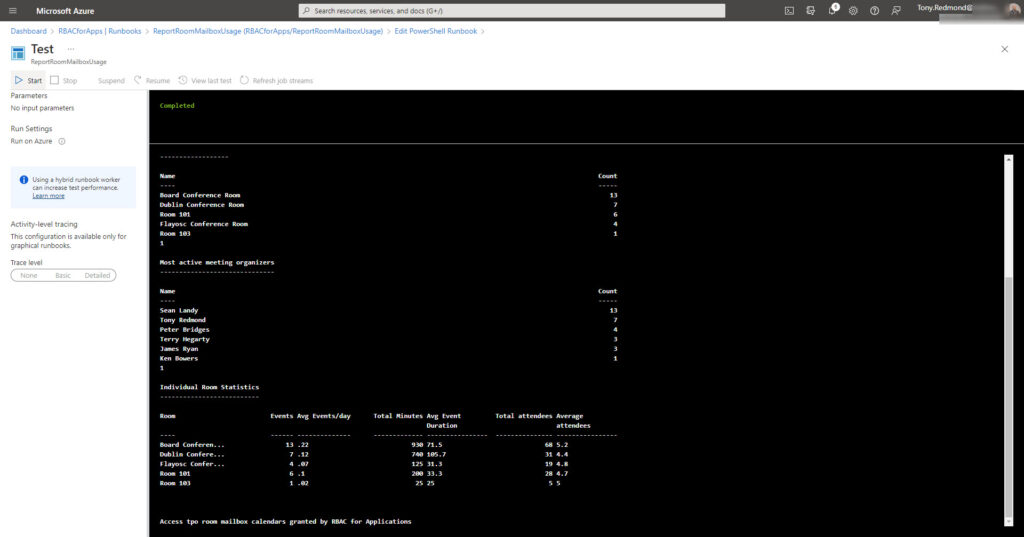The height and width of the screenshot is (537, 1024).
Task: Set trace level to None
Action: [29, 276]
